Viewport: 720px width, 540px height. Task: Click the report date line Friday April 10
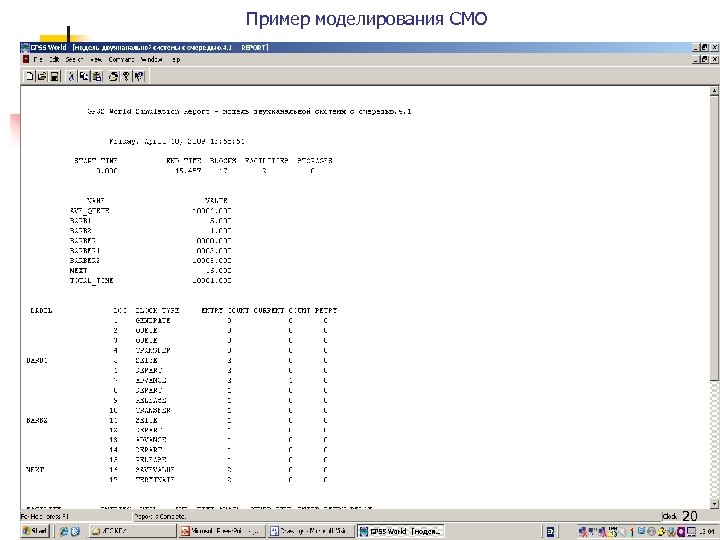[x=177, y=141]
